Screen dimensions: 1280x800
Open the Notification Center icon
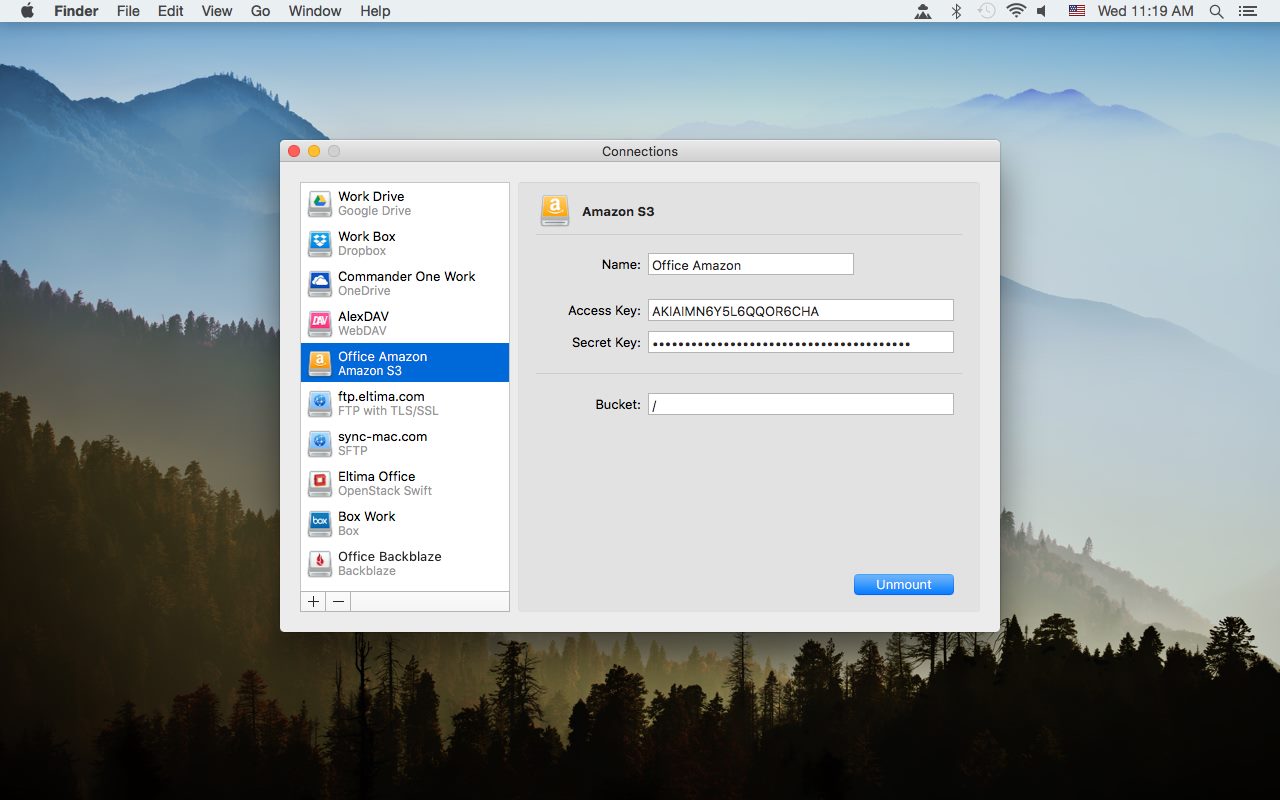[1247, 11]
